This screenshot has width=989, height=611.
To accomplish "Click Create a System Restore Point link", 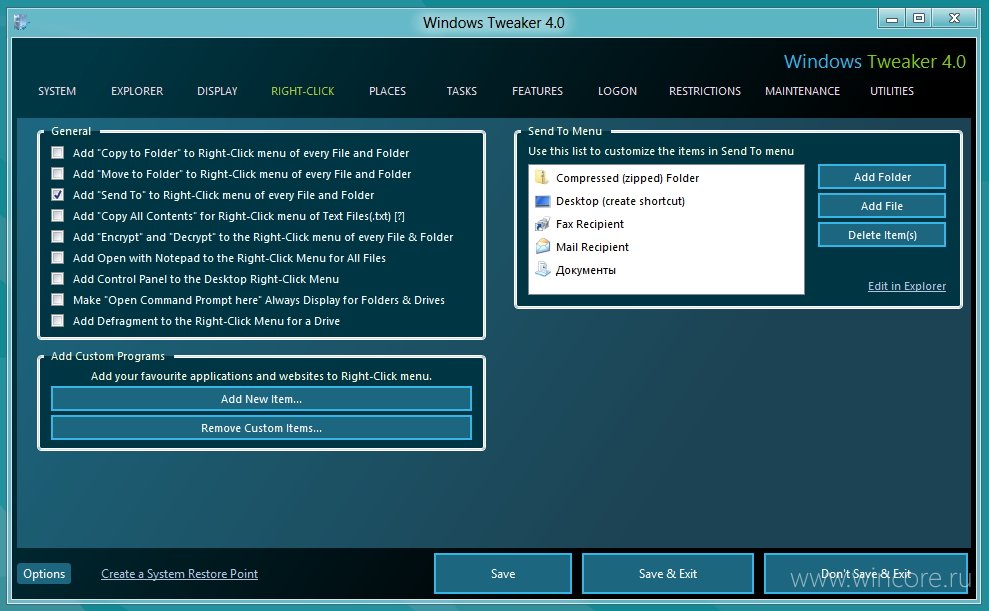I will click(180, 574).
